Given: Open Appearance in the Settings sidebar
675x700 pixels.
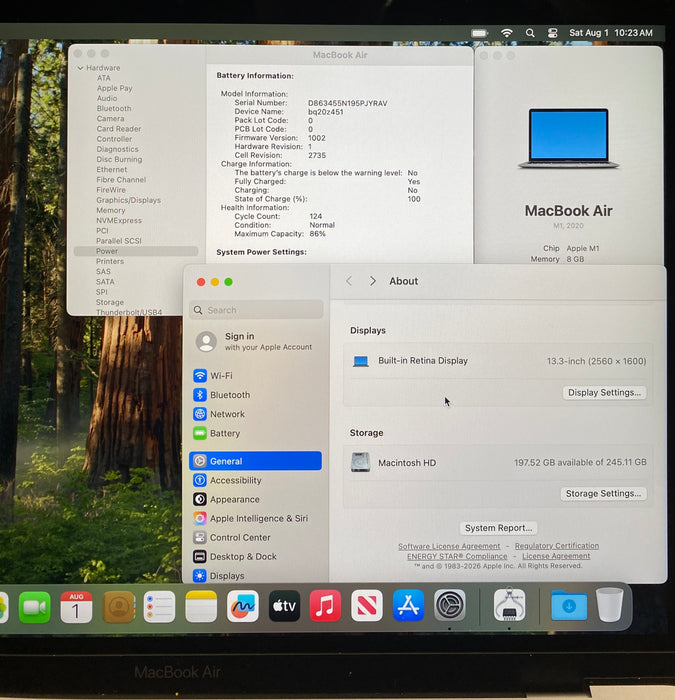Looking at the screenshot, I should (256, 499).
